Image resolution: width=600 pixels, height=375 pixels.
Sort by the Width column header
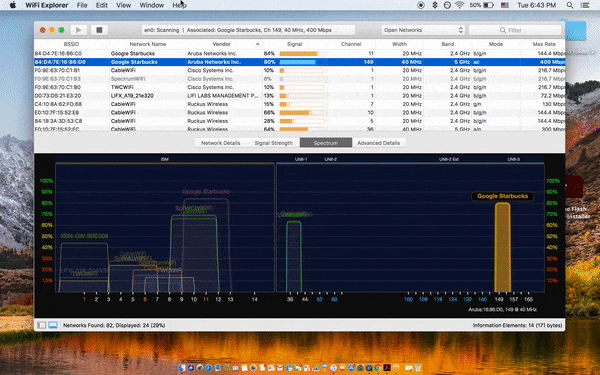pyautogui.click(x=399, y=44)
